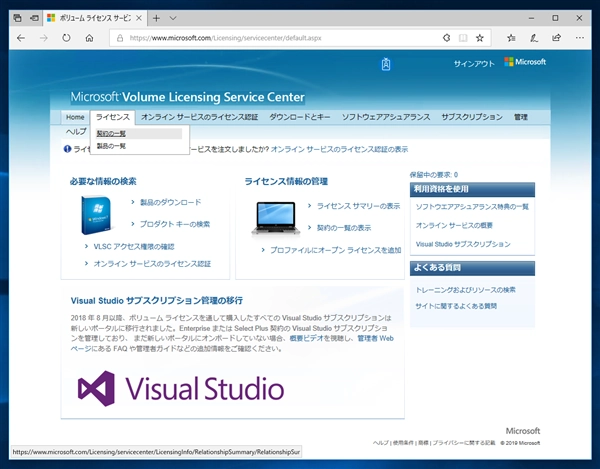Screen dimensions: 600x469
Task: Select 契約の一覧 from dropdown
Action: [x=139, y=134]
